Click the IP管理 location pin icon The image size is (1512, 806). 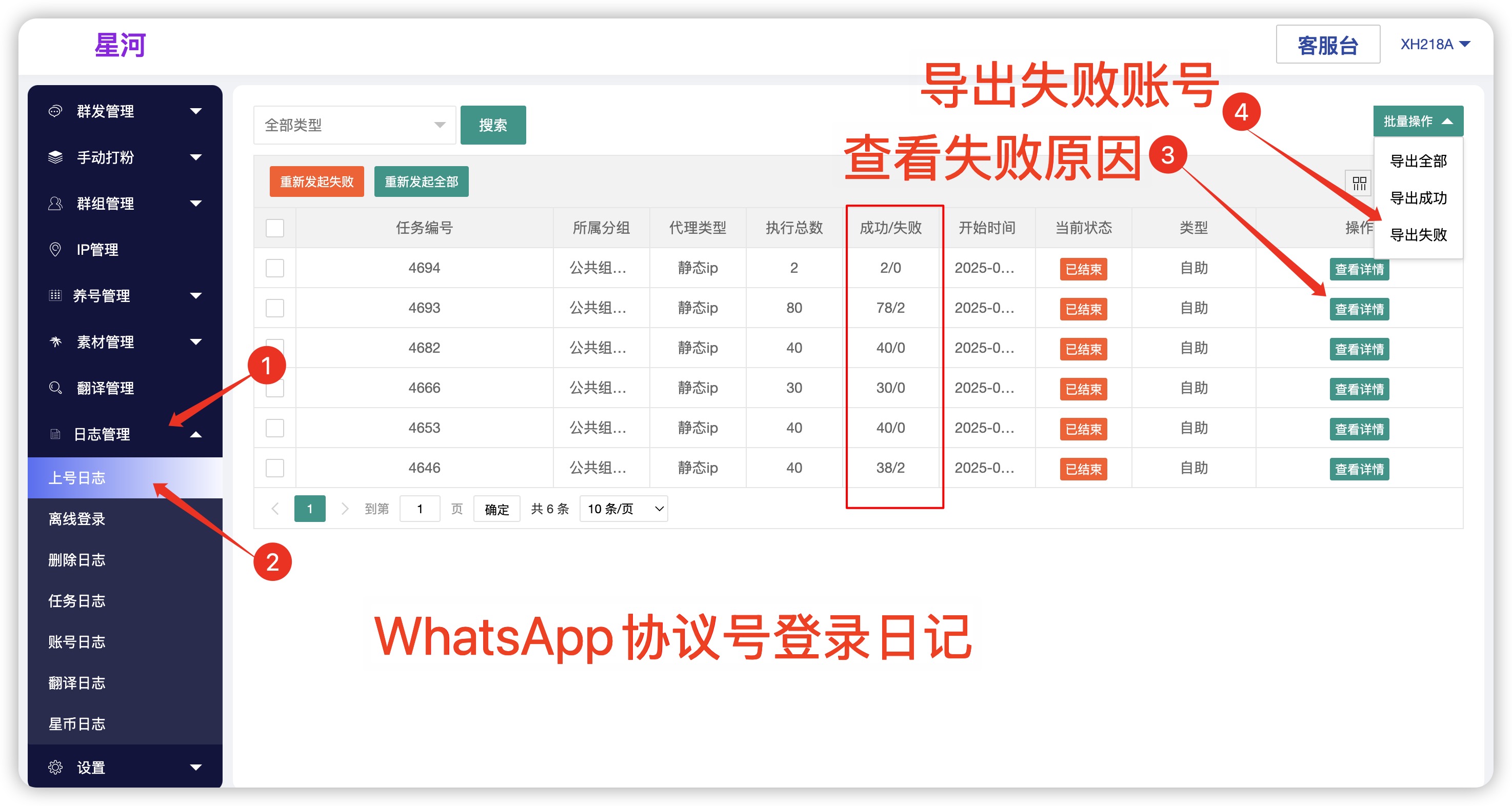point(55,249)
